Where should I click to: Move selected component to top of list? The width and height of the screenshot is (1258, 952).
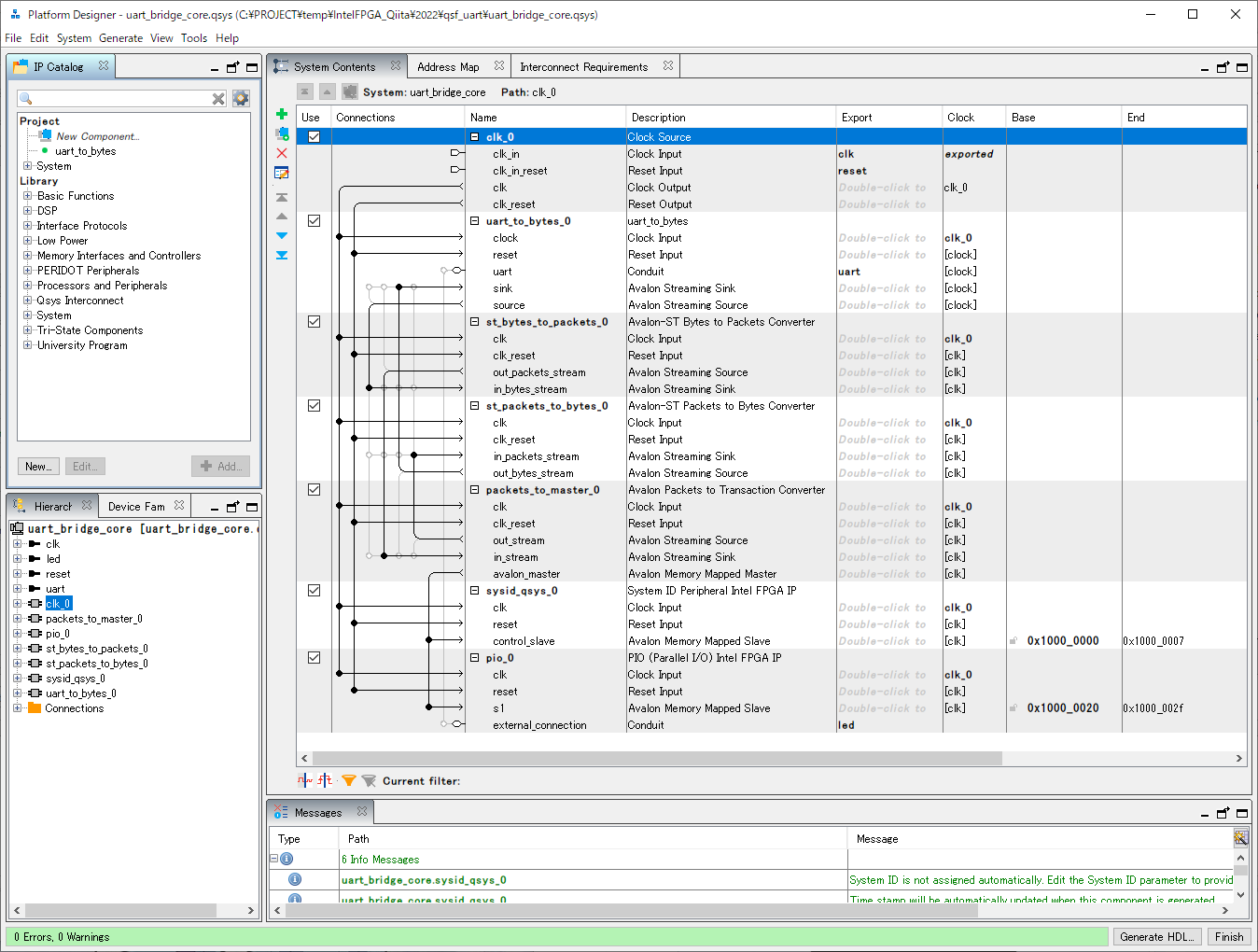(281, 198)
